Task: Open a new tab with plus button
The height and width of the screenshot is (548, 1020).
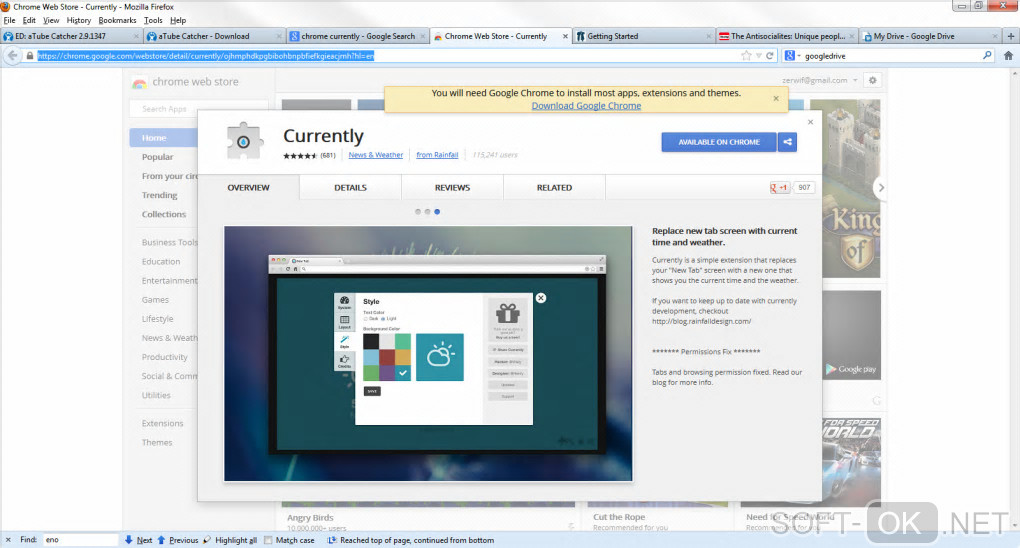Action: 1010,36
